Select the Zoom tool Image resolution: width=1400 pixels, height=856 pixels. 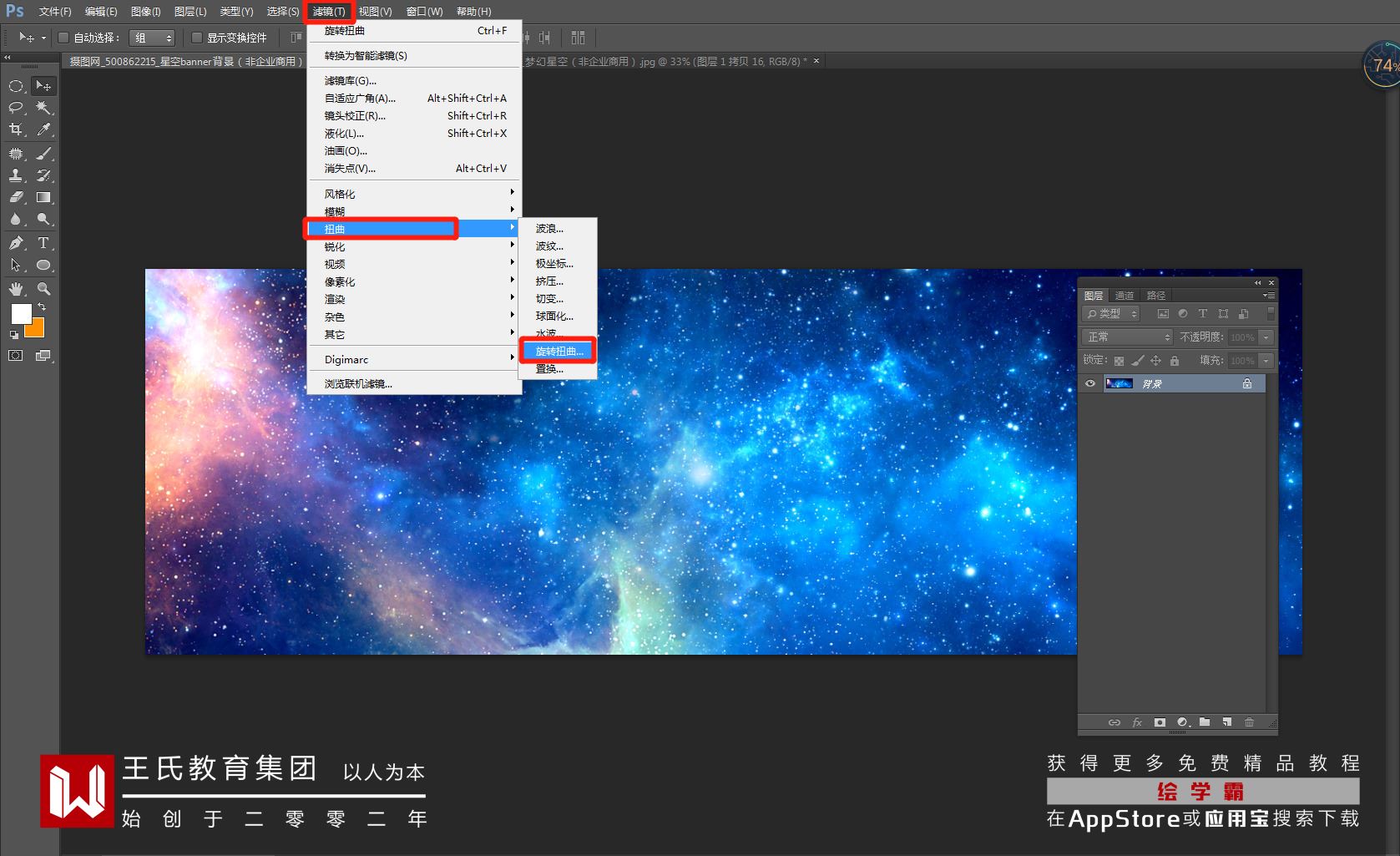pyautogui.click(x=43, y=289)
